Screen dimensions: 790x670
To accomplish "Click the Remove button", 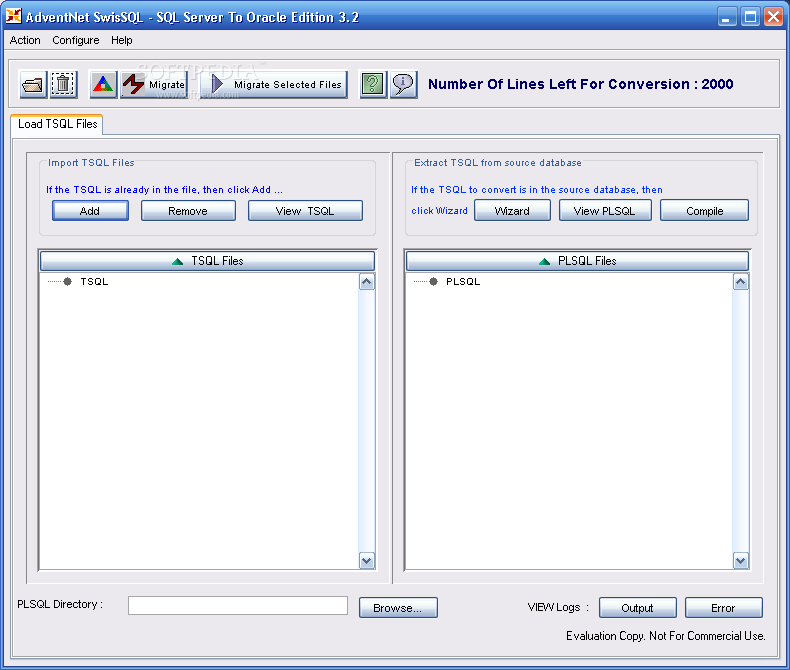I will click(x=188, y=211).
